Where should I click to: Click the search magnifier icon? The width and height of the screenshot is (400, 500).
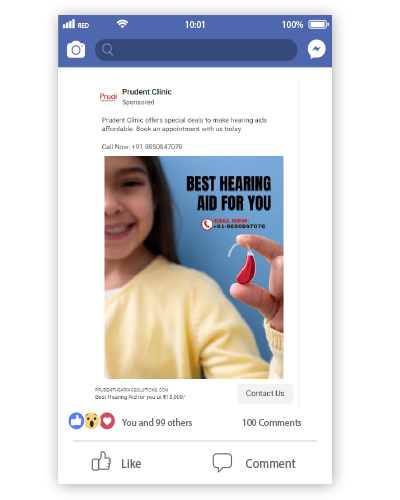click(x=107, y=50)
